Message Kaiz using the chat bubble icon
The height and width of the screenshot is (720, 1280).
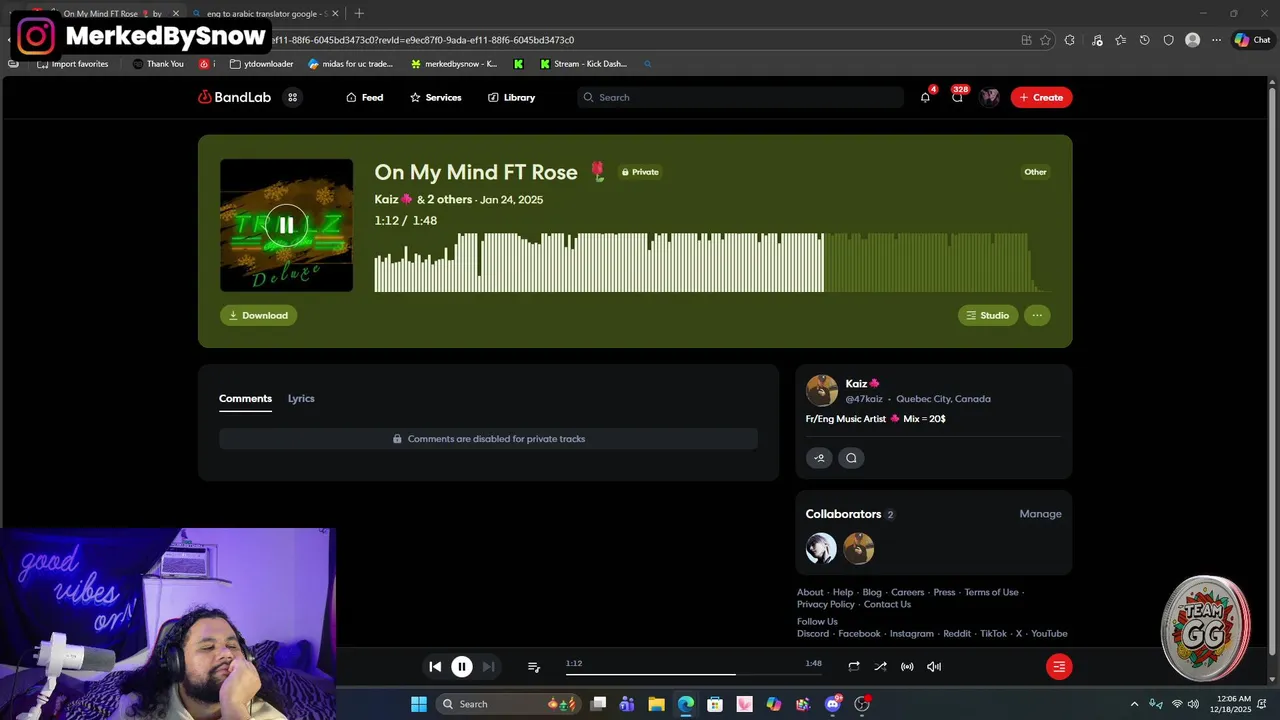851,458
